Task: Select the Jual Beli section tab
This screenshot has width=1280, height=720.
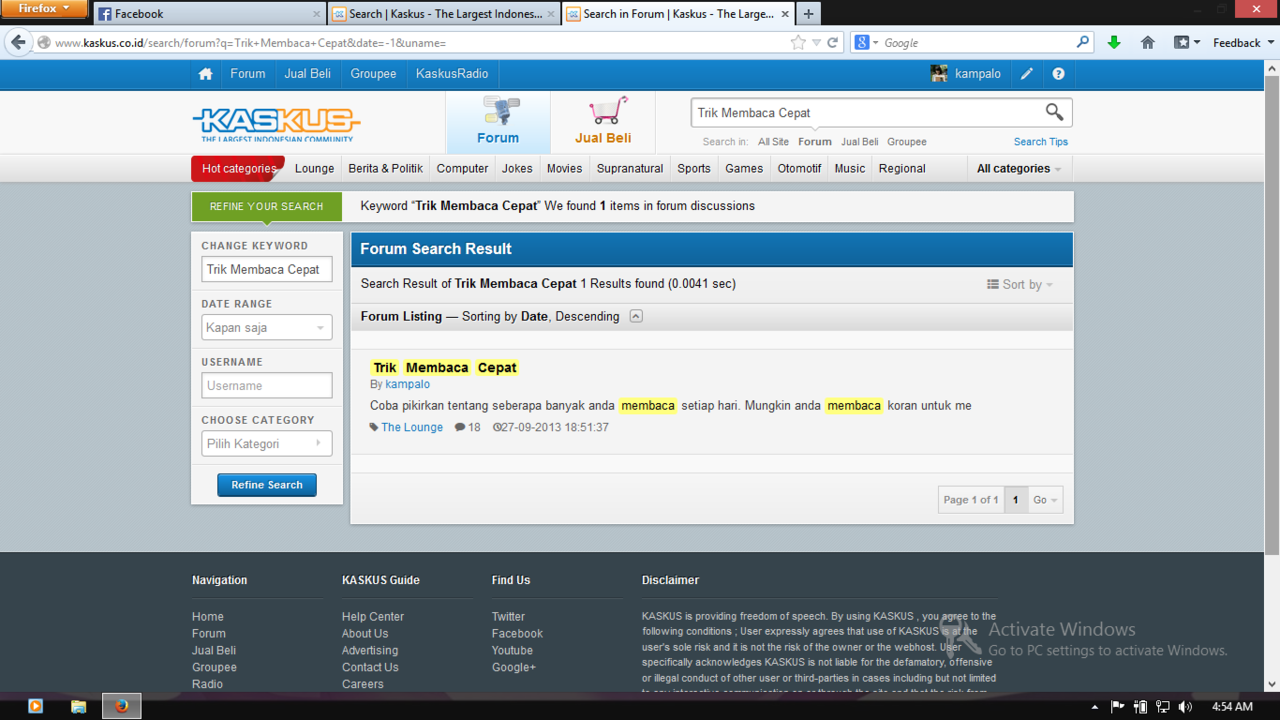Action: point(603,122)
